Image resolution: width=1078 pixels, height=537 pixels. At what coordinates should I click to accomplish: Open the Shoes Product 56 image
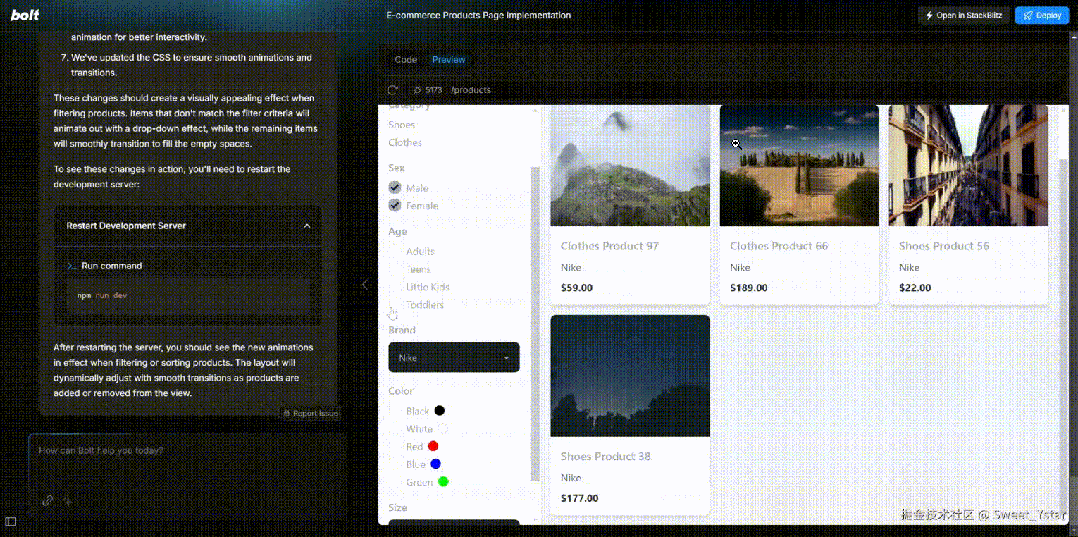point(968,166)
